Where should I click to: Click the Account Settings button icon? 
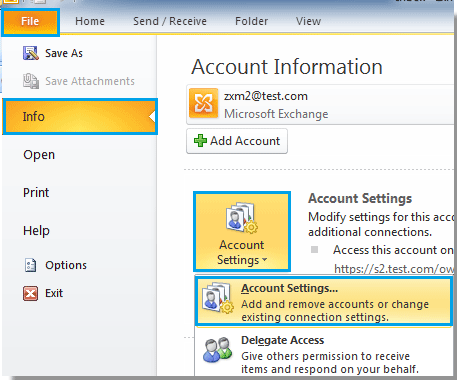point(242,218)
